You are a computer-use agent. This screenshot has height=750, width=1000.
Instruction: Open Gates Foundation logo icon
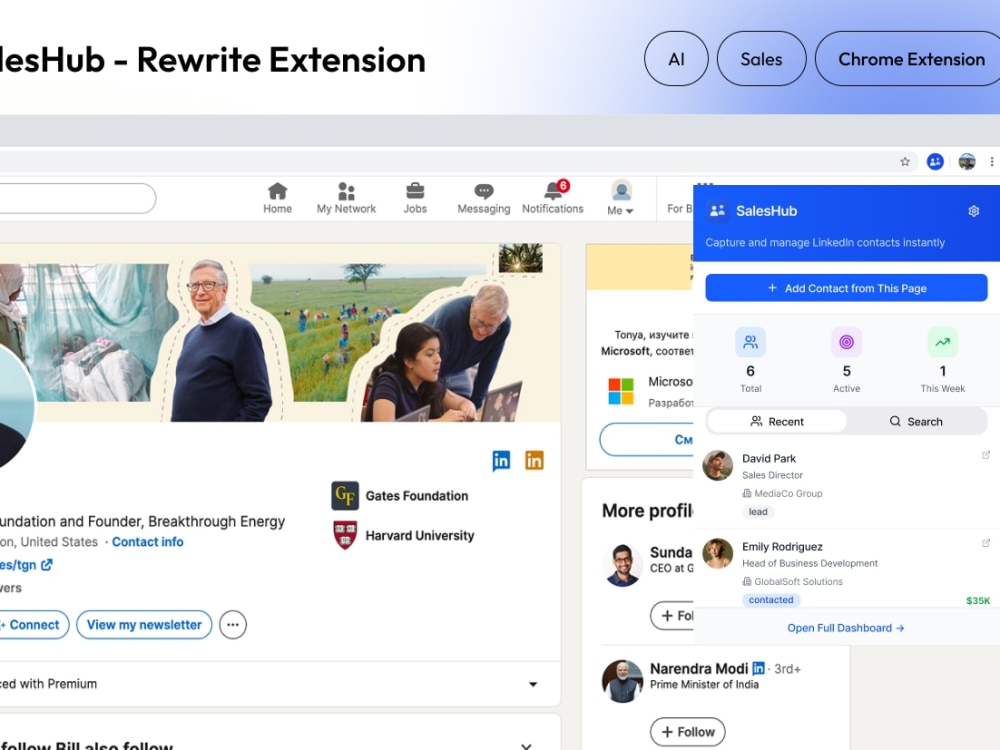point(345,496)
